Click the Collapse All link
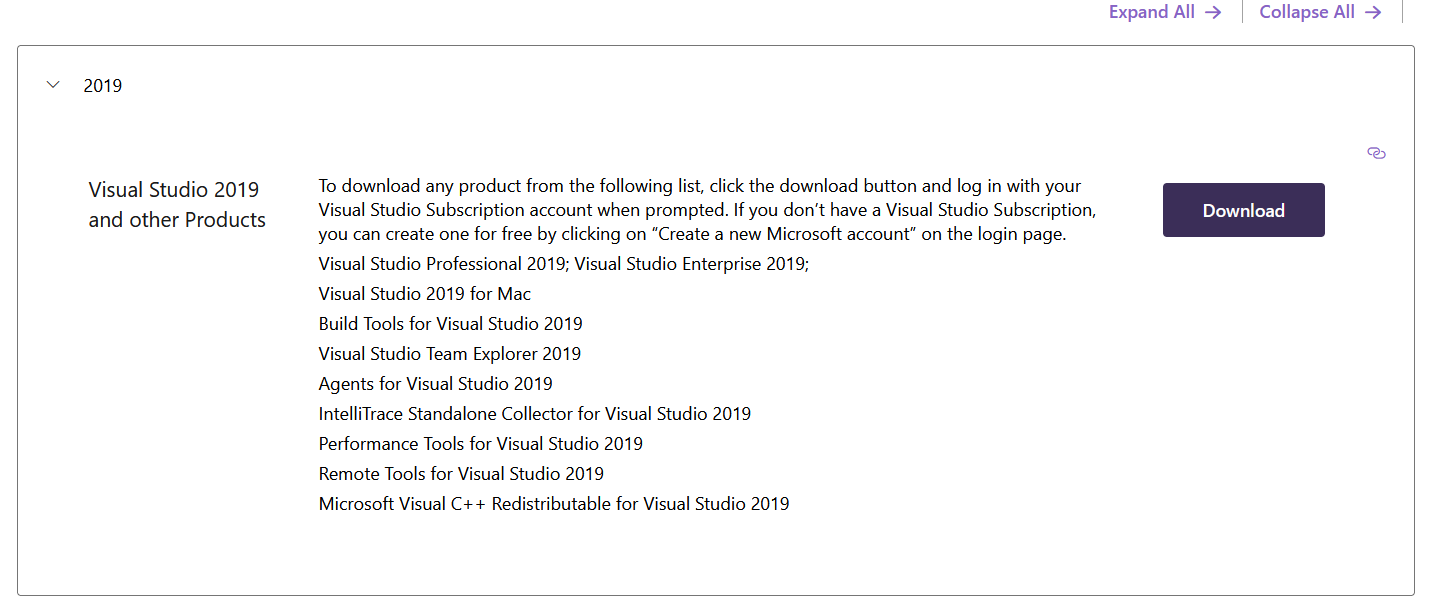This screenshot has width=1436, height=603. point(1320,12)
